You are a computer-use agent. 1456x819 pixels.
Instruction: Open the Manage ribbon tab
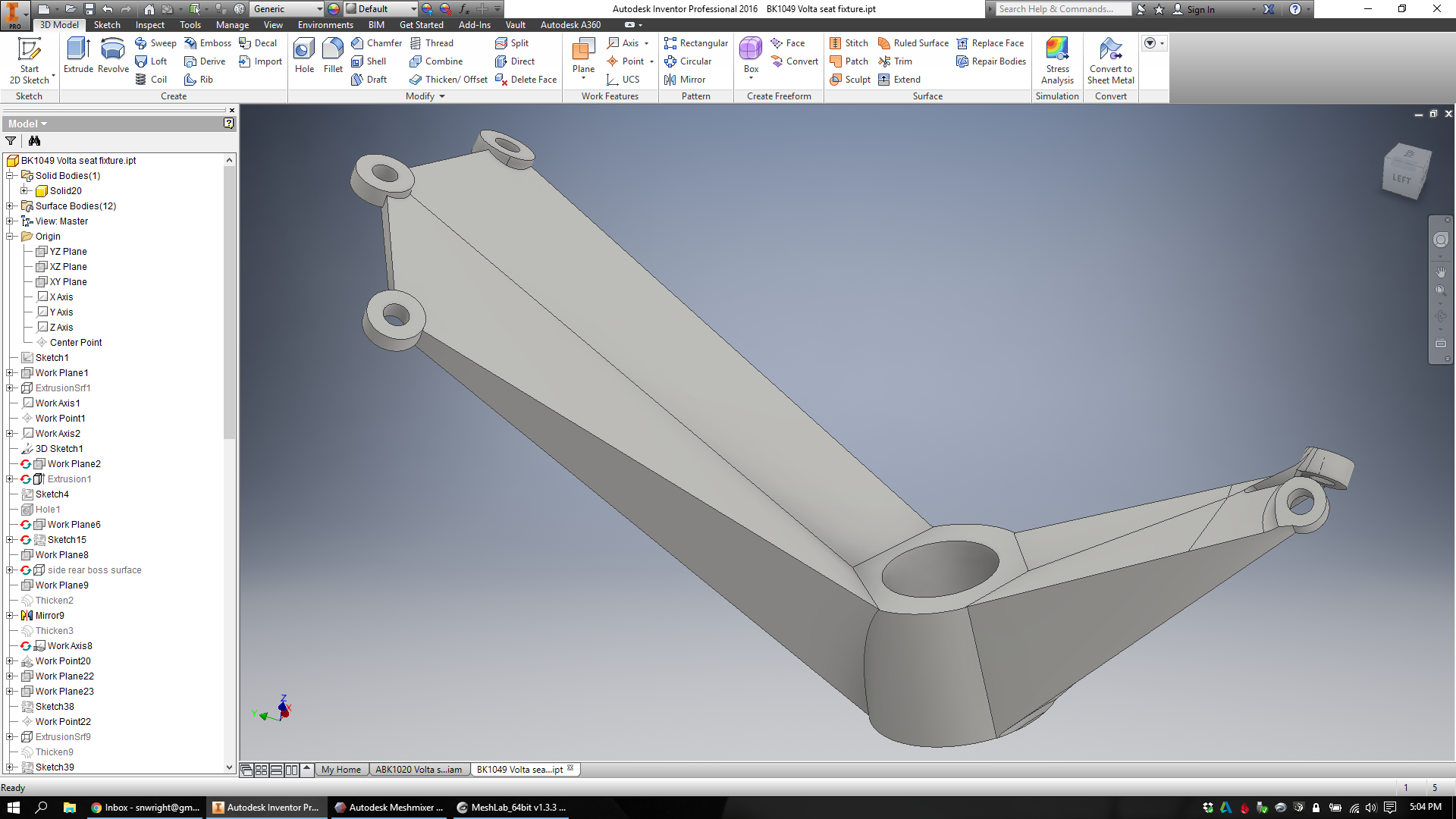point(232,25)
